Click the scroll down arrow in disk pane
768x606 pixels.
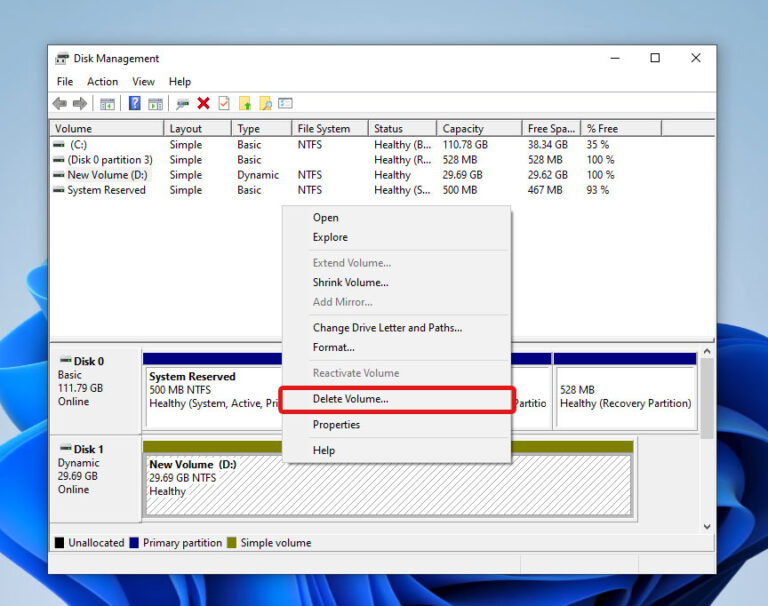tap(707, 526)
